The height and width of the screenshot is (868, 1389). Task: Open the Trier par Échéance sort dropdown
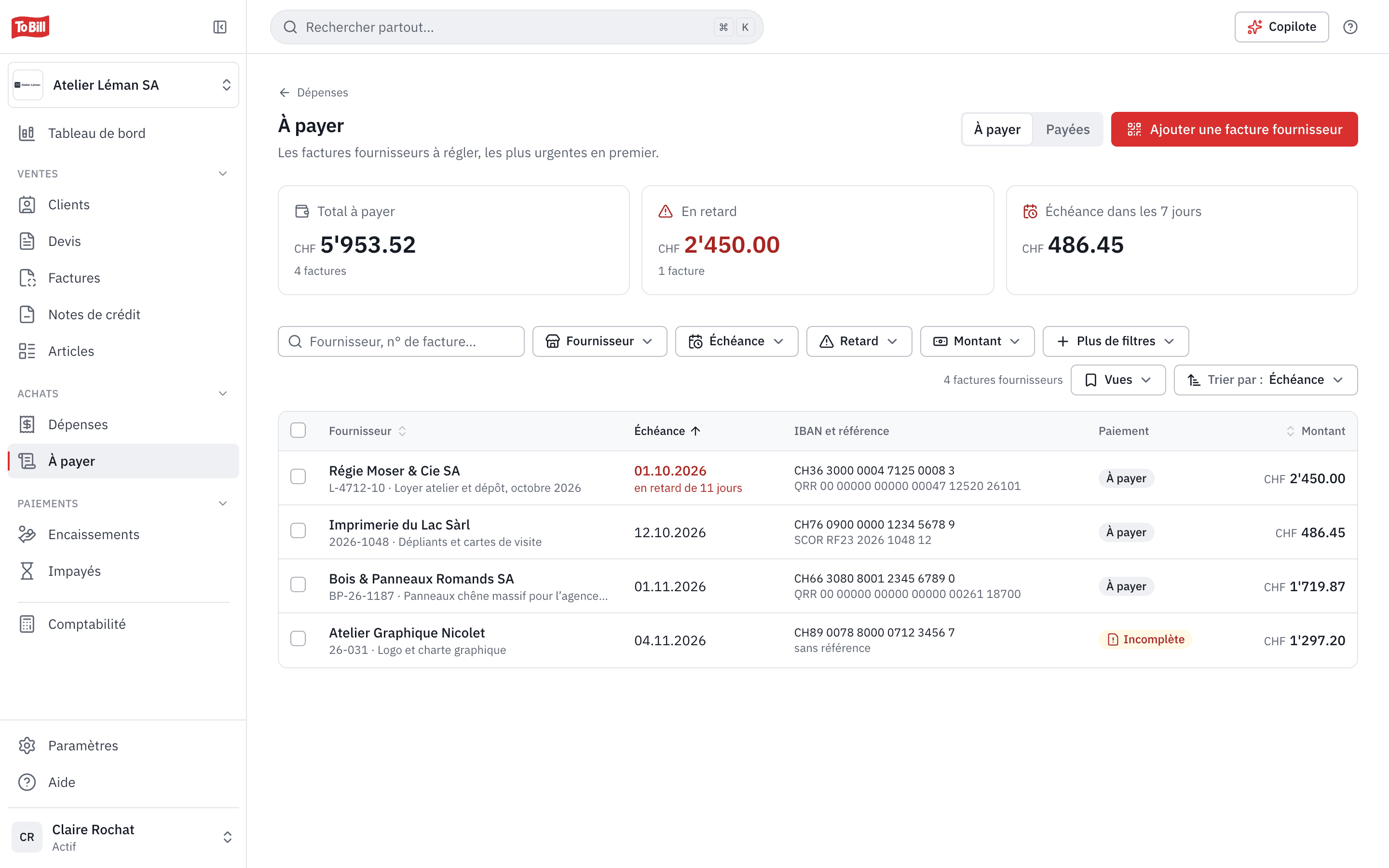1265,380
